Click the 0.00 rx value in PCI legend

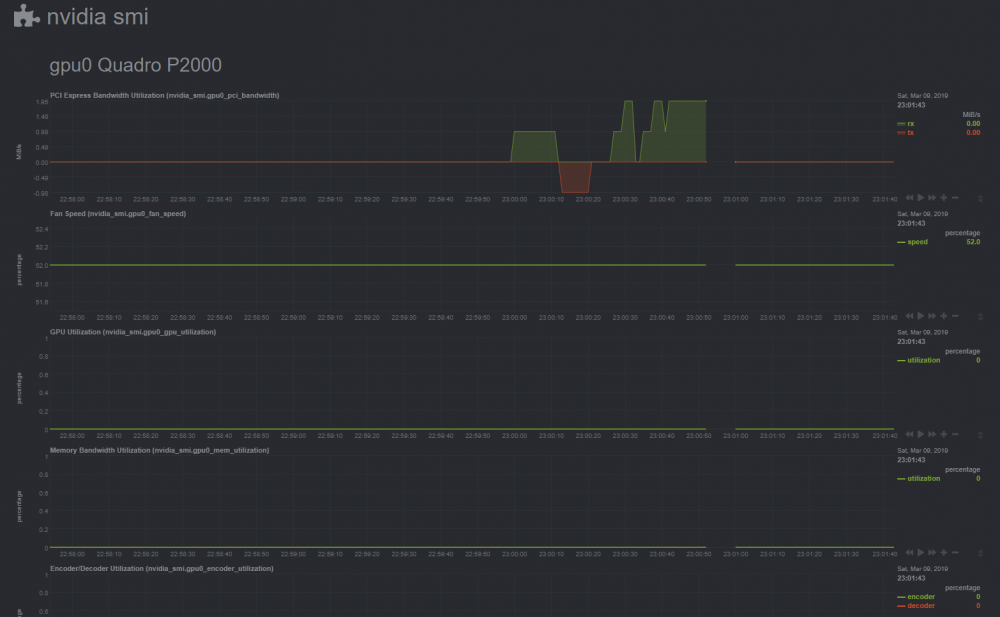click(973, 124)
